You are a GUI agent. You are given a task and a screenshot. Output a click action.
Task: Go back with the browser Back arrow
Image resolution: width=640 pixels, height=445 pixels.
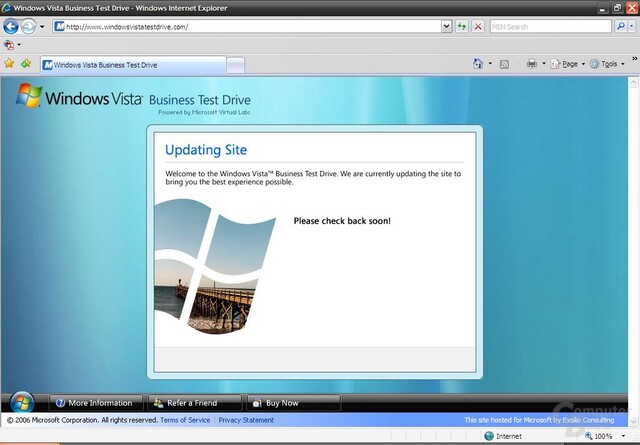tap(11, 27)
